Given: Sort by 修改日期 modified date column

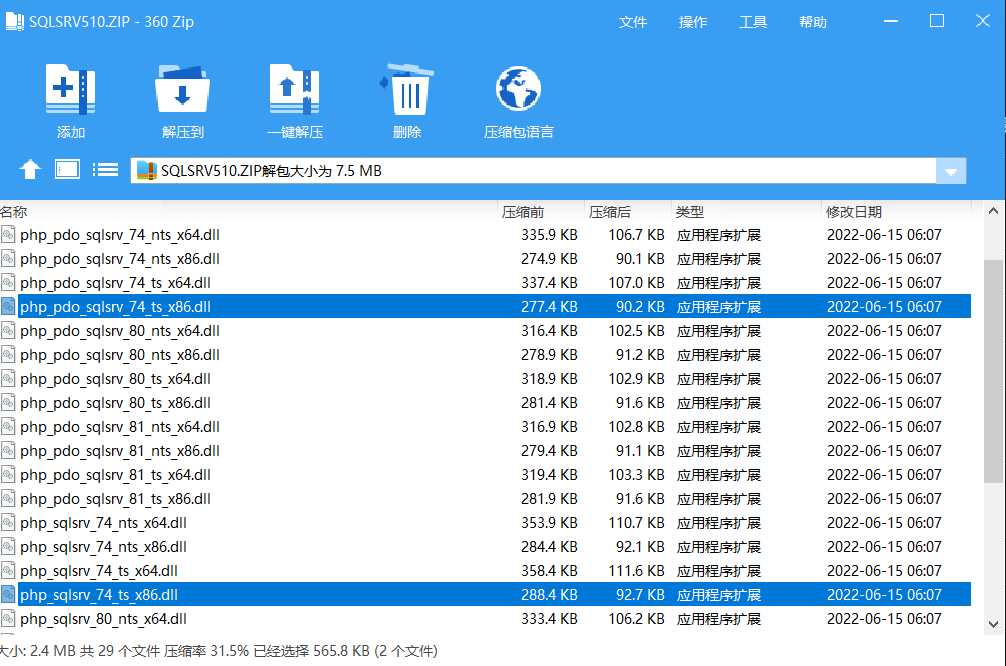Looking at the screenshot, I should (854, 212).
